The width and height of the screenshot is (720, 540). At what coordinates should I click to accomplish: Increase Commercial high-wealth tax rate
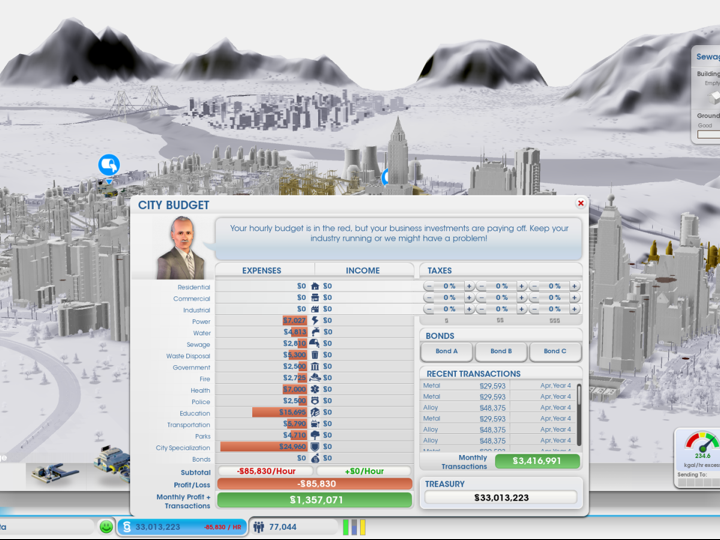tap(574, 298)
